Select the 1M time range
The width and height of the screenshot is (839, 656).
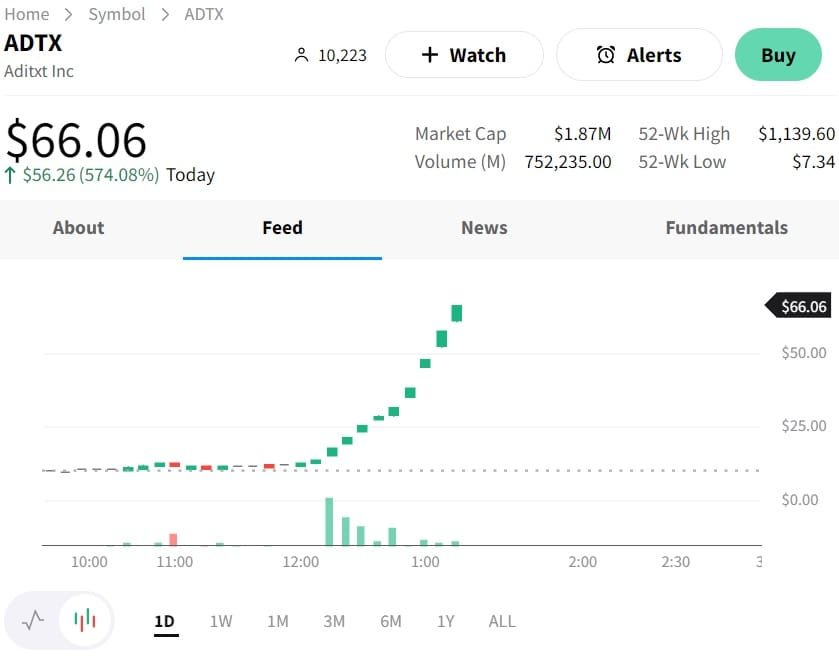(277, 621)
